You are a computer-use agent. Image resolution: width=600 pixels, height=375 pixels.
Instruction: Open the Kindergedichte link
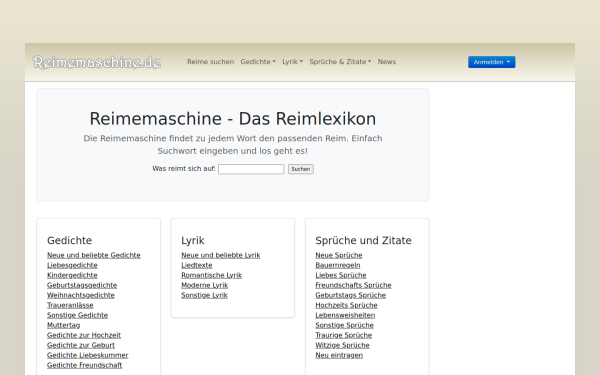(x=72, y=275)
